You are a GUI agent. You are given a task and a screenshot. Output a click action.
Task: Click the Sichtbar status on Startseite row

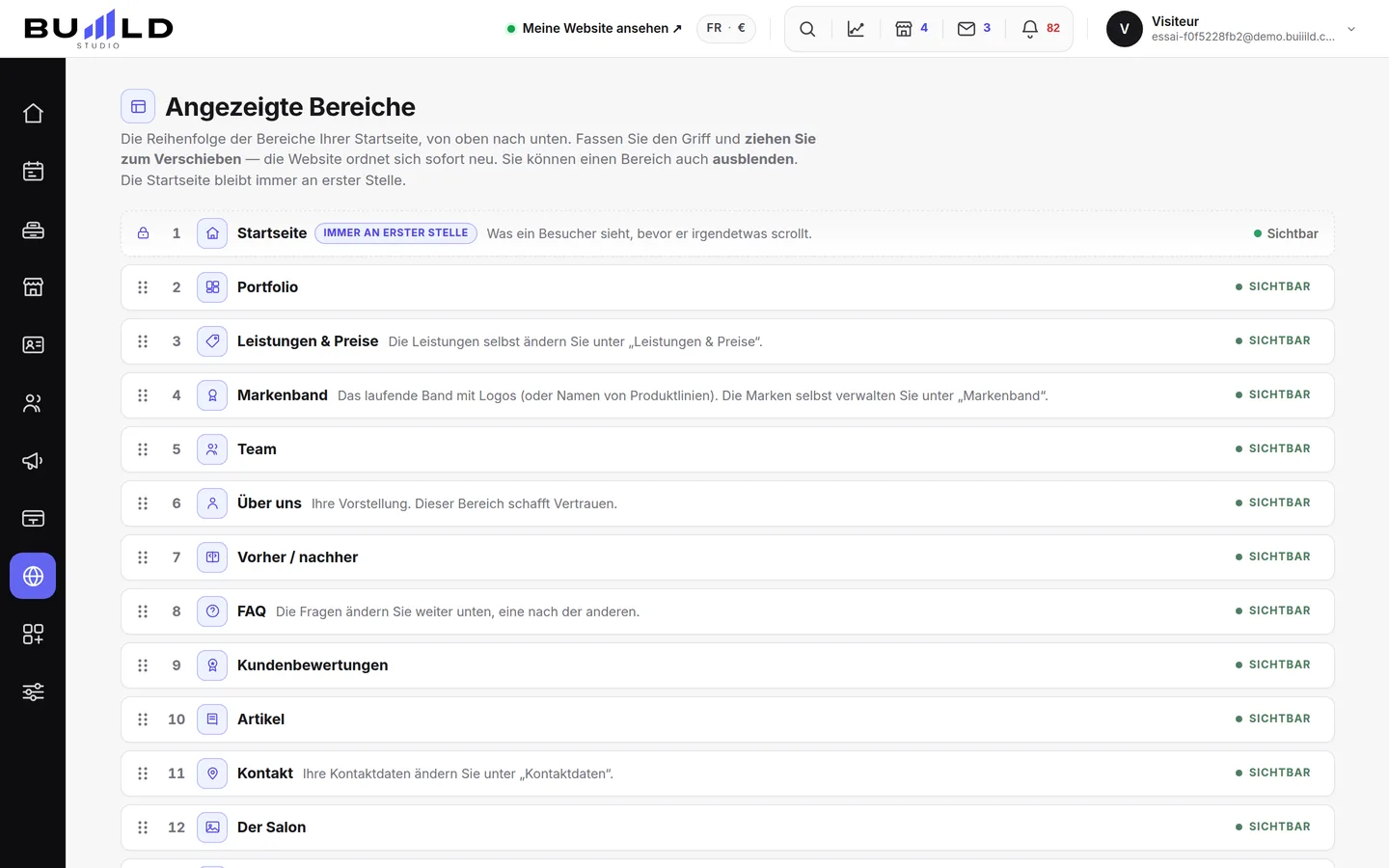[x=1286, y=233]
